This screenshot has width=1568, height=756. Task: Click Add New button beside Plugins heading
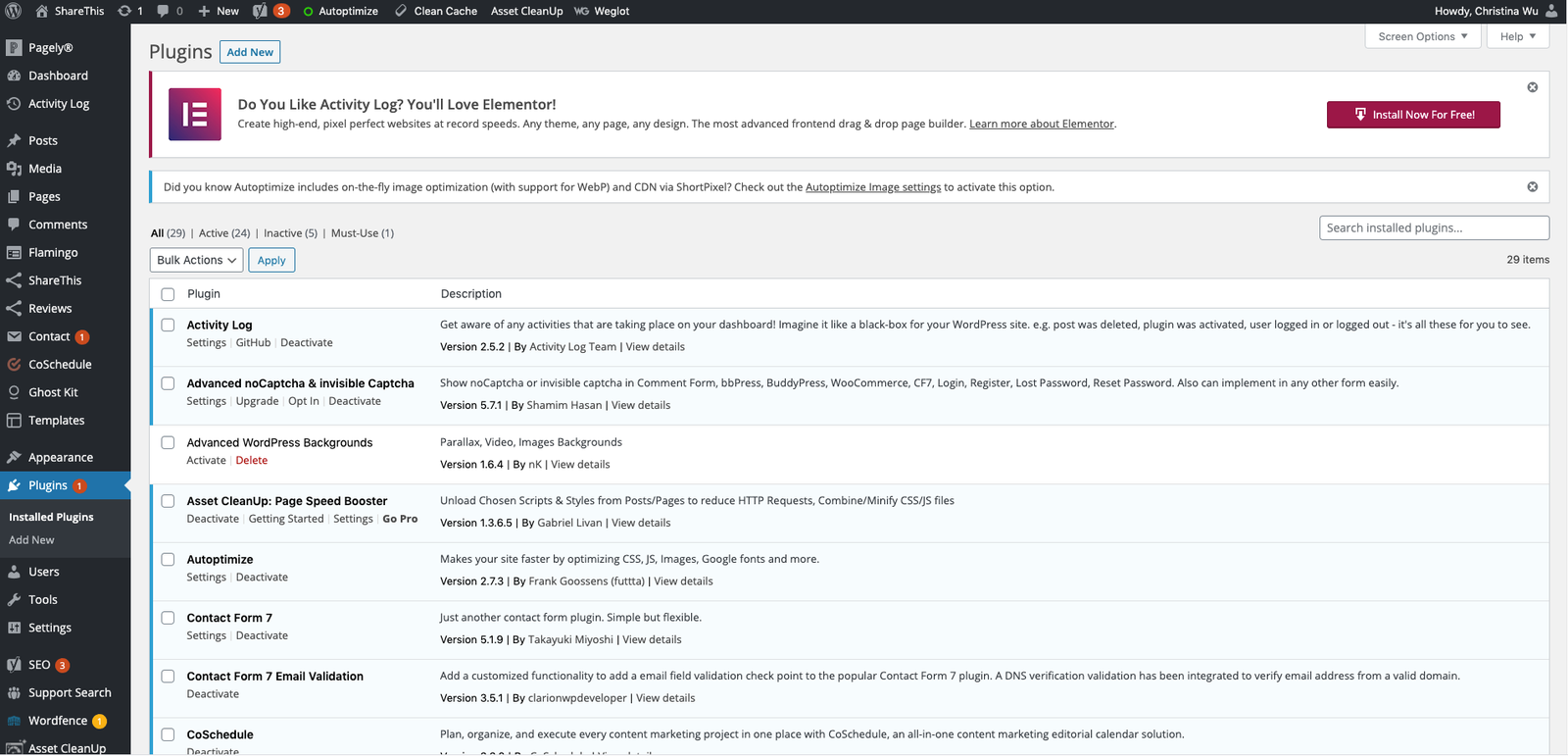pos(250,52)
